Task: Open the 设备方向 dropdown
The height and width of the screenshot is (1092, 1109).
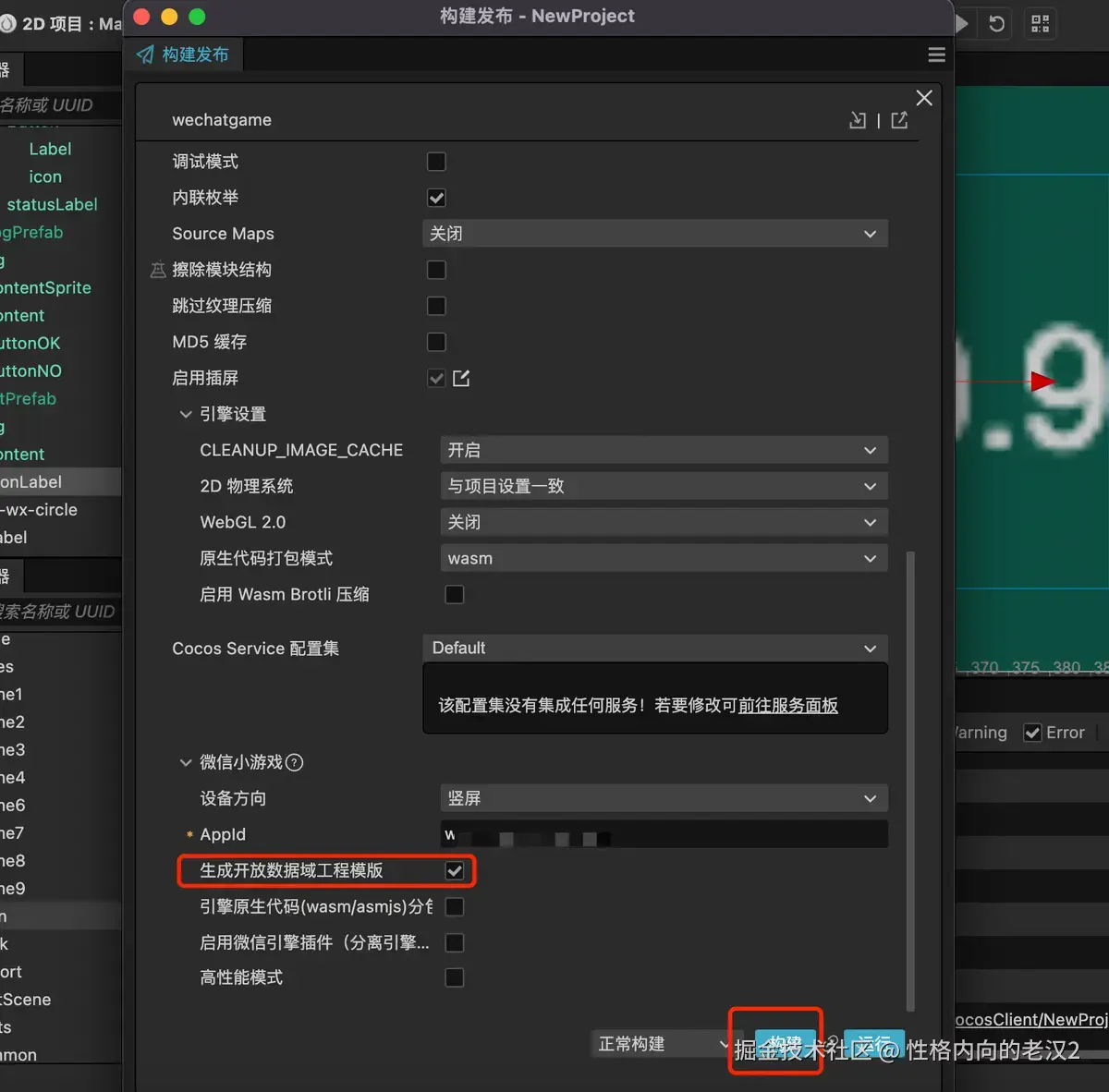Action: point(664,798)
